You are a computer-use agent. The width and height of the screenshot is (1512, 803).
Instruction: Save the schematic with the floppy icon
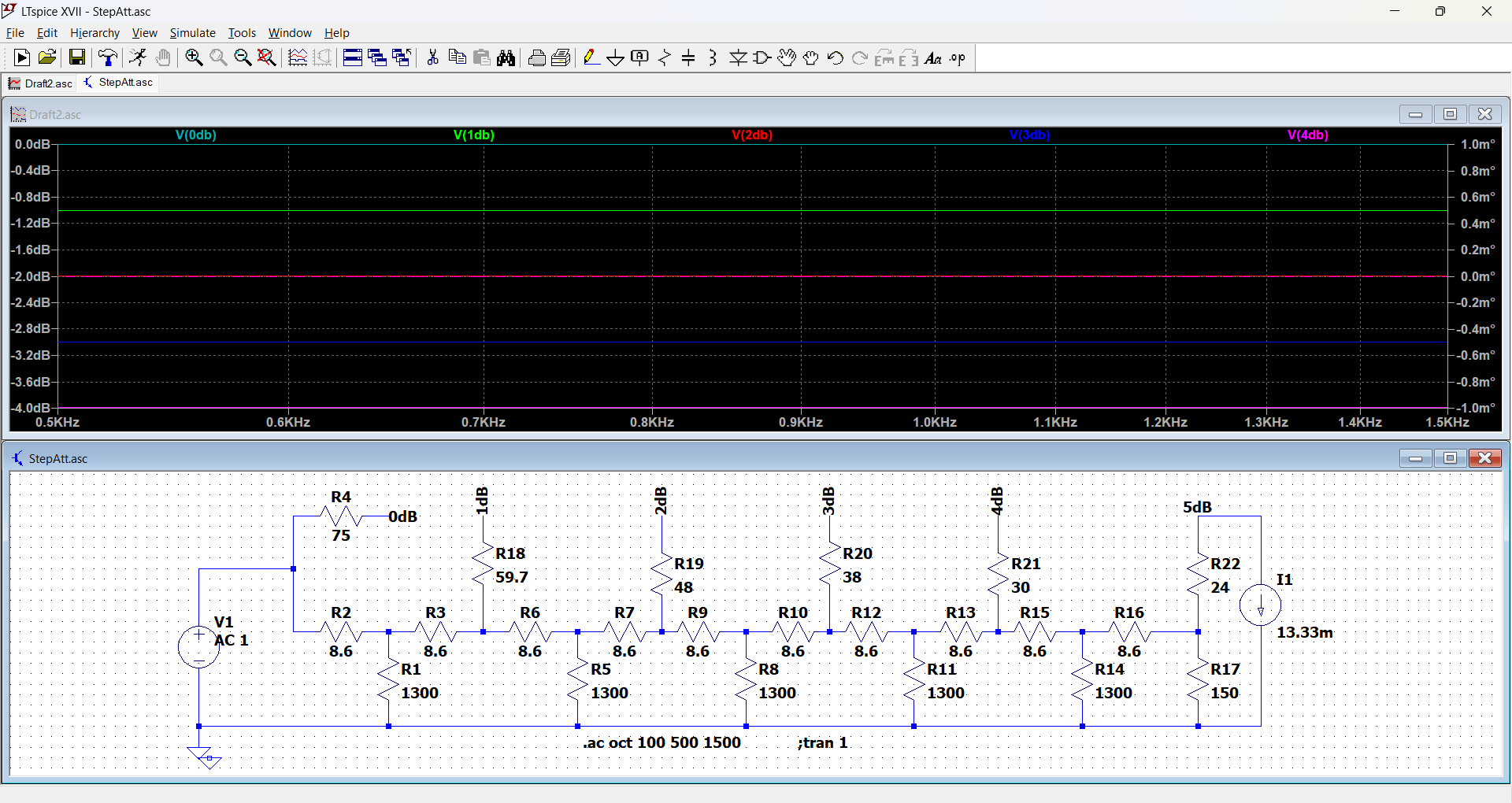(x=76, y=57)
